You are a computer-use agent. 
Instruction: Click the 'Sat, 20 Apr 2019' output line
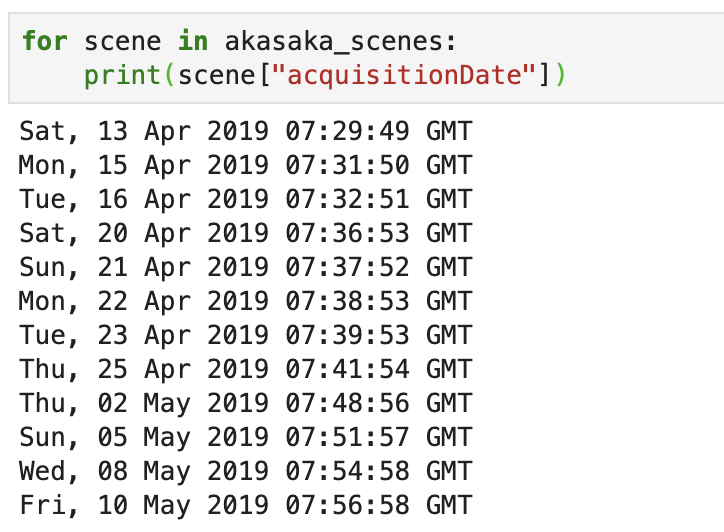click(x=246, y=233)
